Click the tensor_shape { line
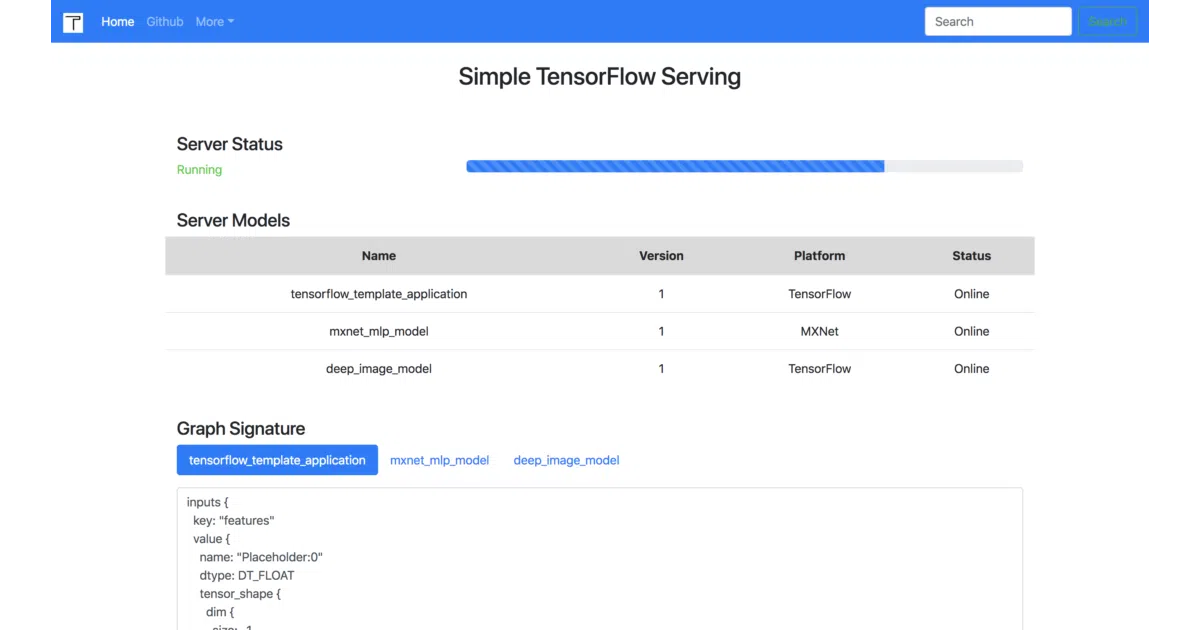Viewport: 1200px width, 630px height. point(240,594)
